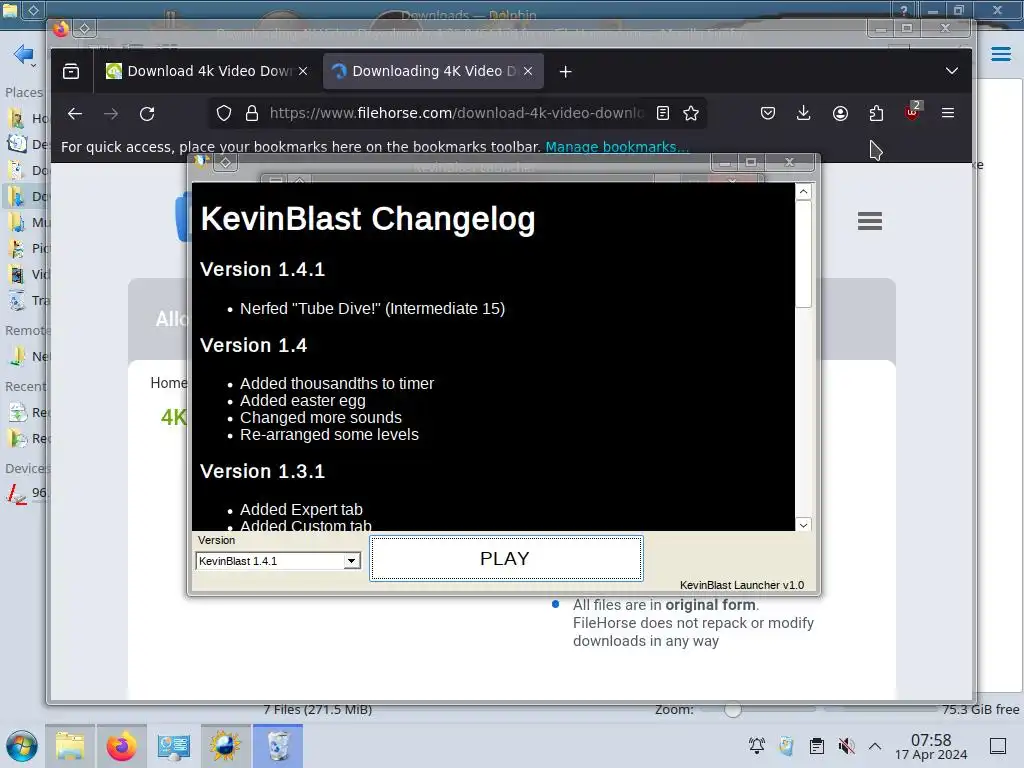Click the Manage bookmarks link
This screenshot has width=1024, height=768.
coord(616,147)
